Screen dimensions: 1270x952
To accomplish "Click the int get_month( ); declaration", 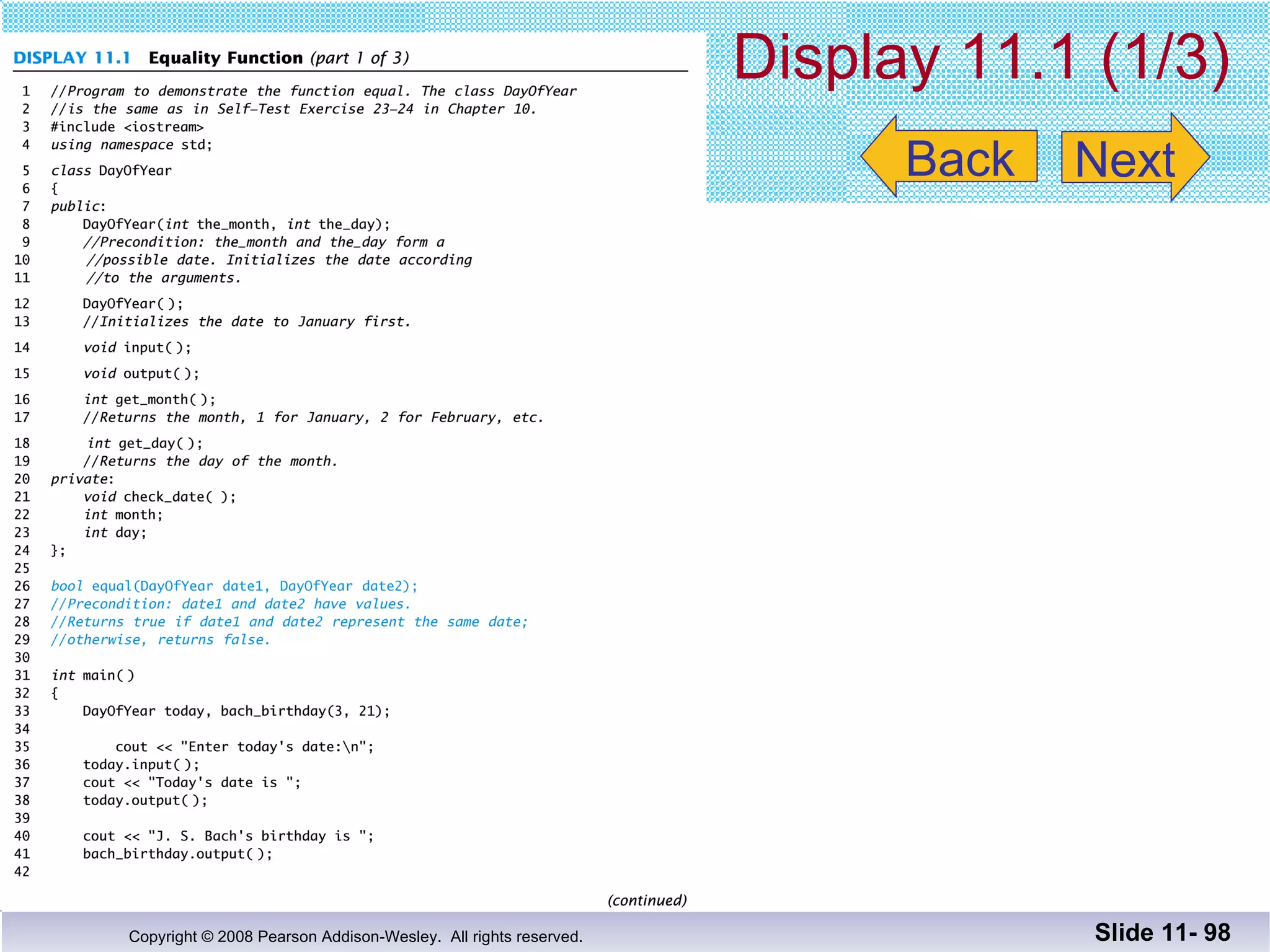I will coord(150,400).
